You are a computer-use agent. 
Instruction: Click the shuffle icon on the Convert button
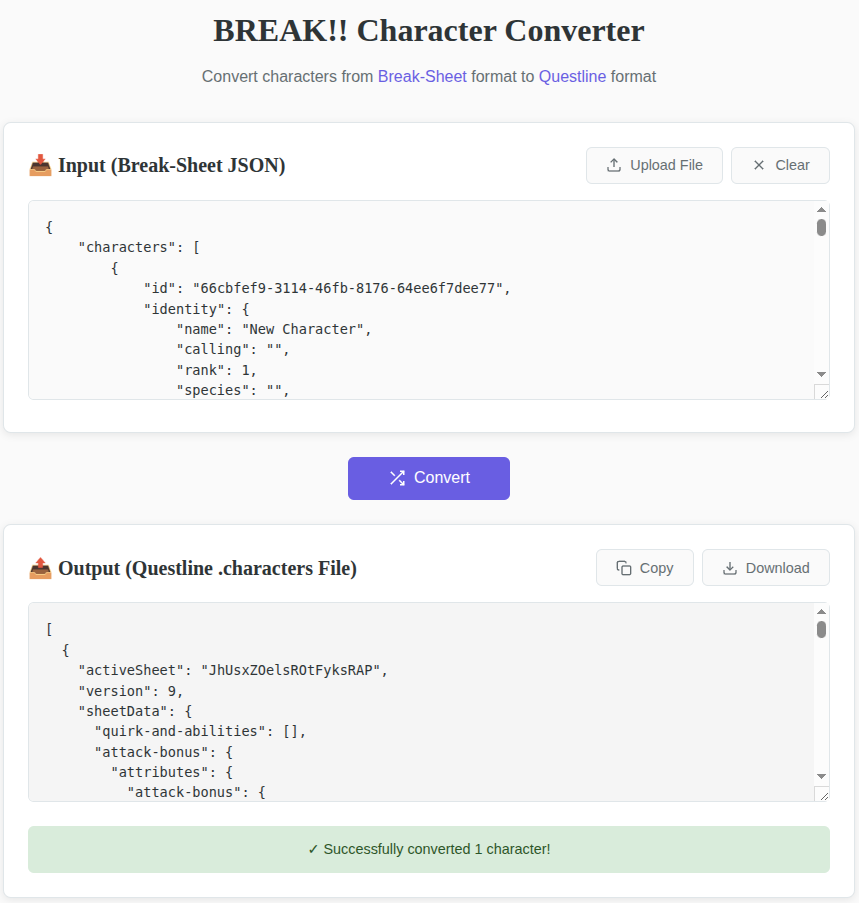click(397, 478)
